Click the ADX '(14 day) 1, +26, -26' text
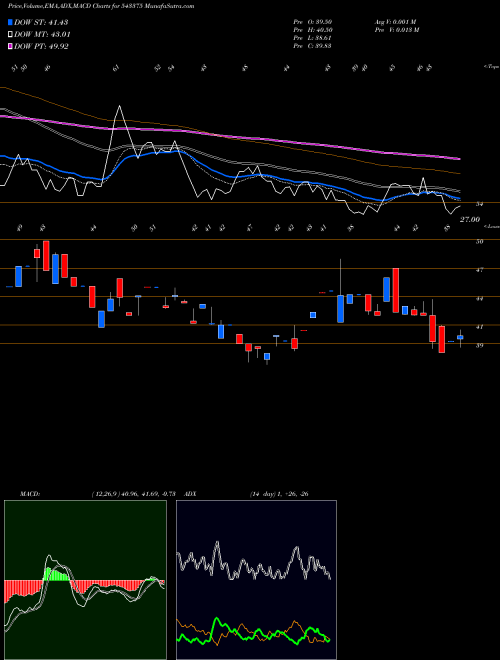The height and width of the screenshot is (660, 500). [x=279, y=494]
